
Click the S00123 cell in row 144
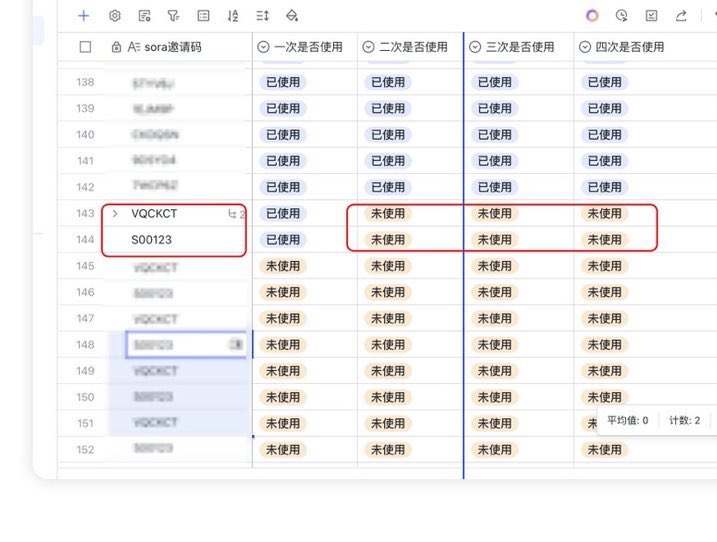[151, 240]
